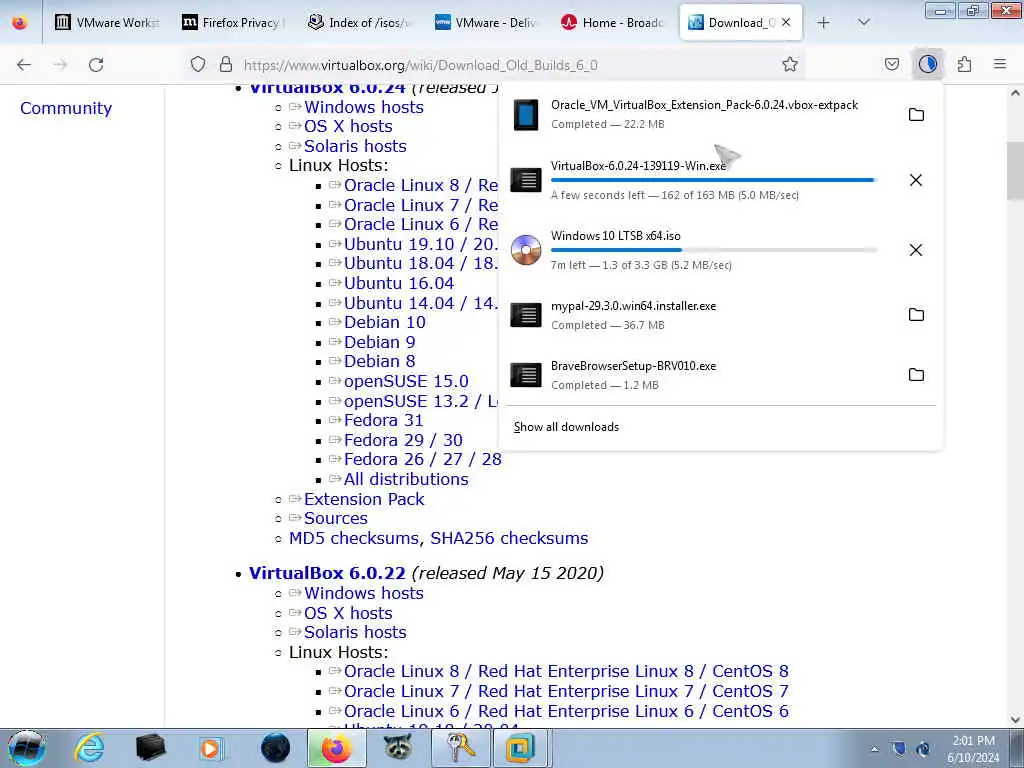Open Firefox taskbar button
The height and width of the screenshot is (768, 1024).
tap(336, 748)
